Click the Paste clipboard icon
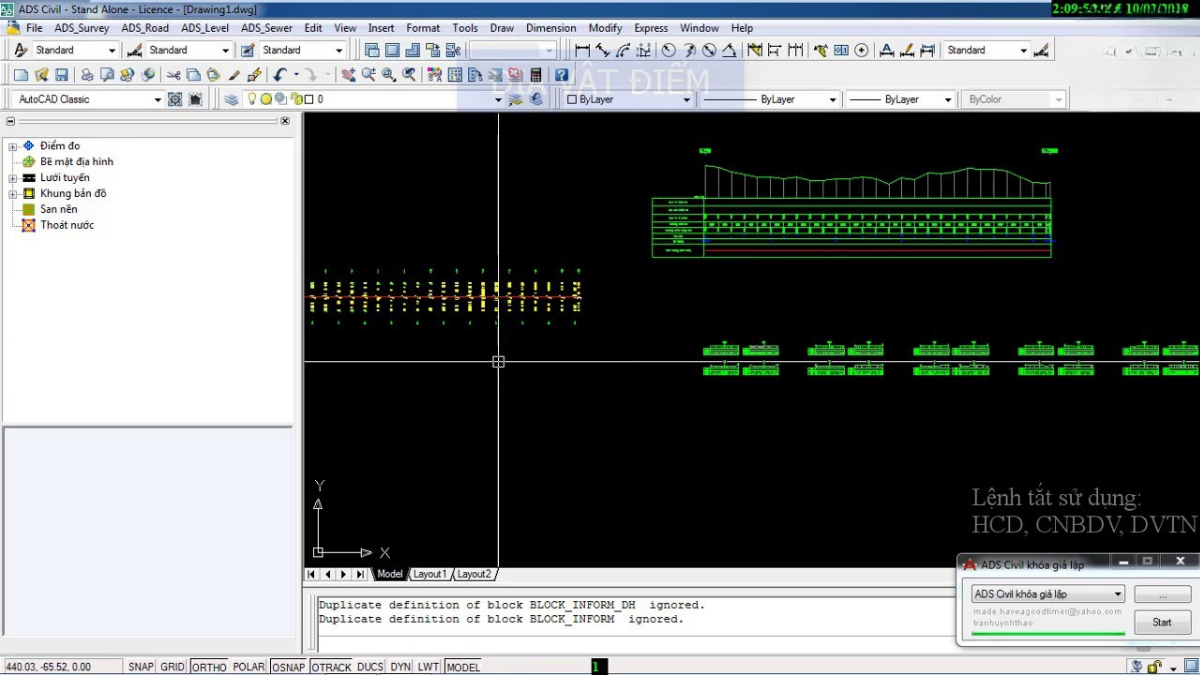The width and height of the screenshot is (1200, 675). tap(213, 75)
